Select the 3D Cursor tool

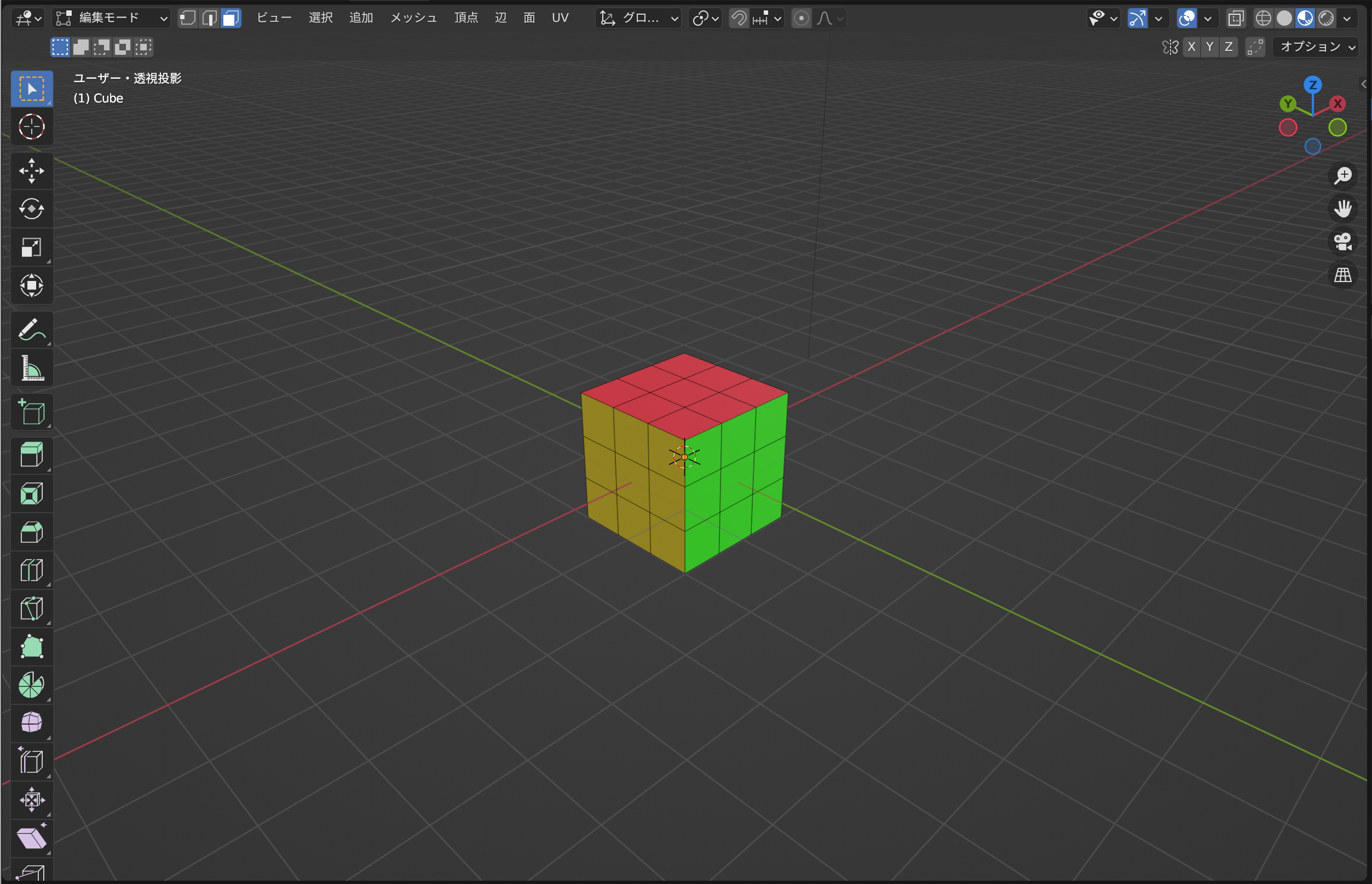point(32,127)
